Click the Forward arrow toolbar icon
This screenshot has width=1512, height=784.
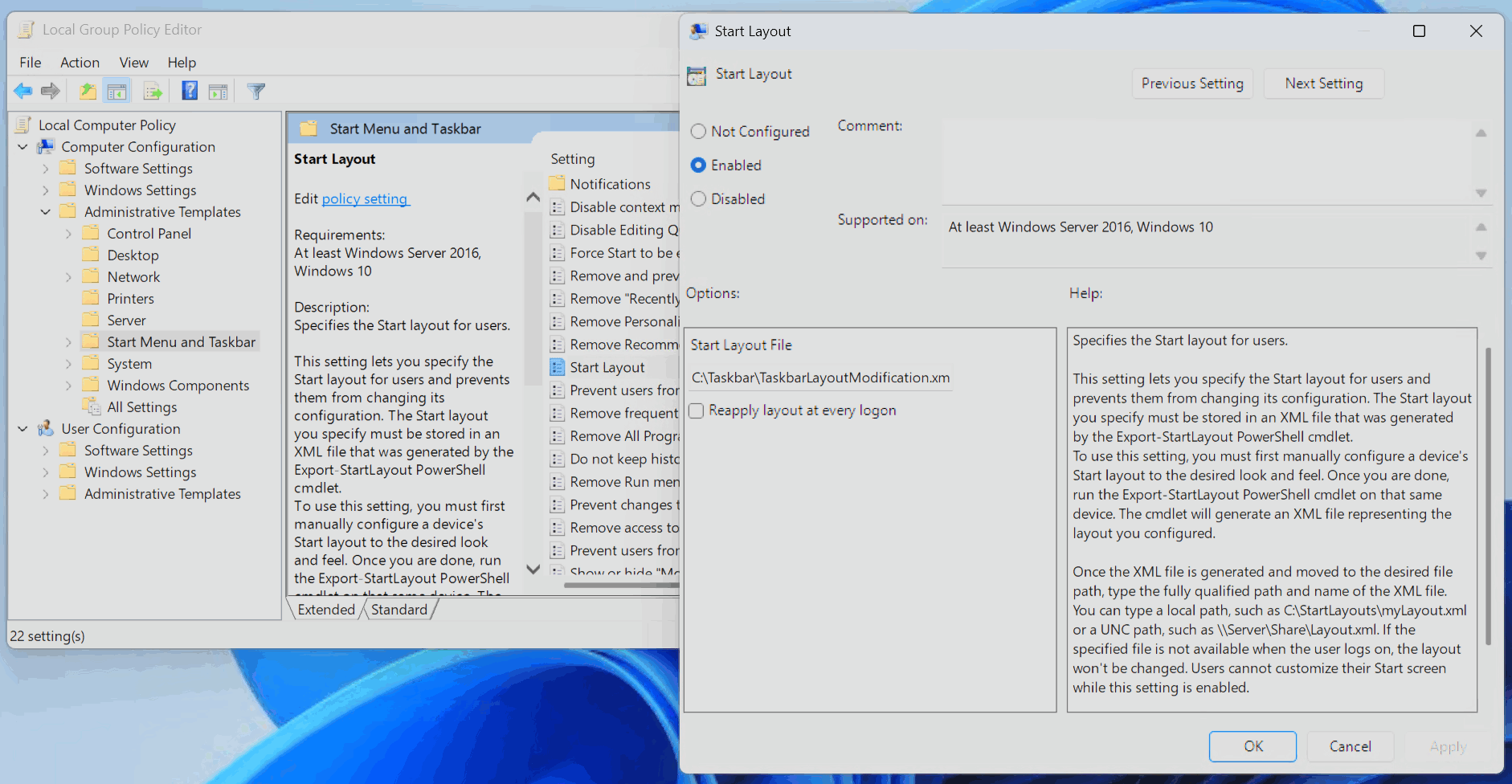[x=51, y=92]
